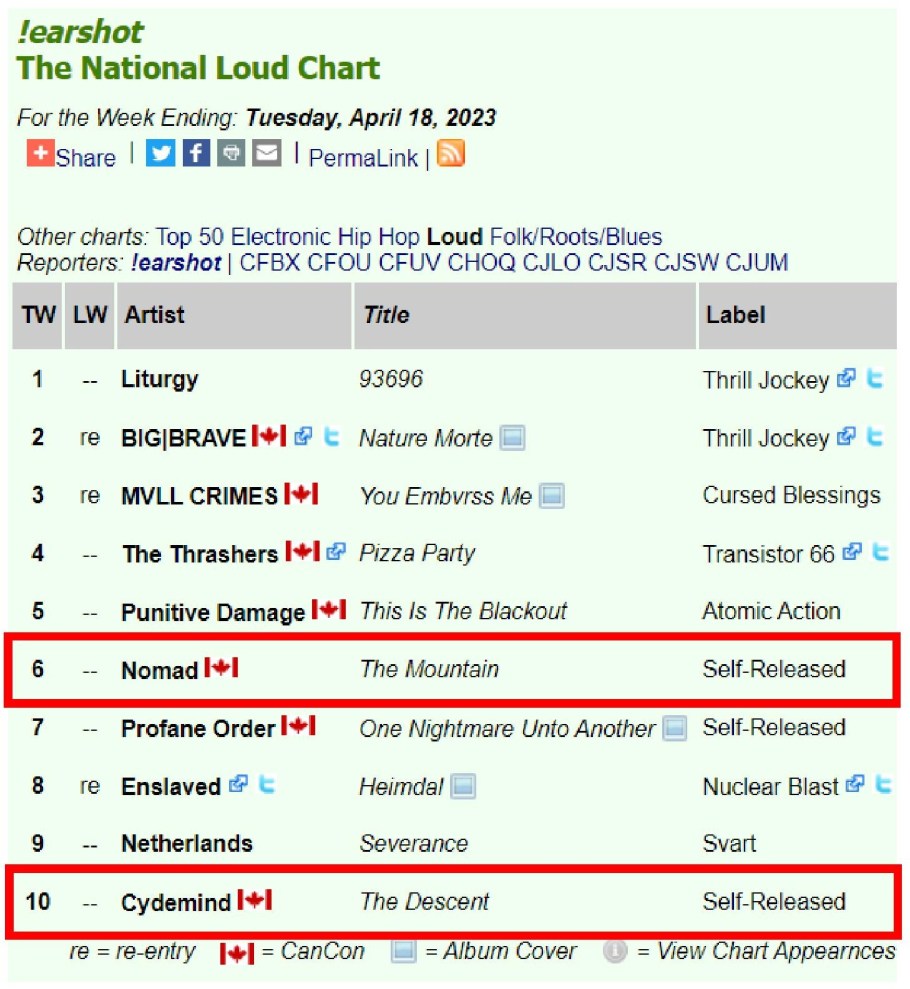View Nature Morte album cover icon
The image size is (910, 989).
[x=512, y=438]
